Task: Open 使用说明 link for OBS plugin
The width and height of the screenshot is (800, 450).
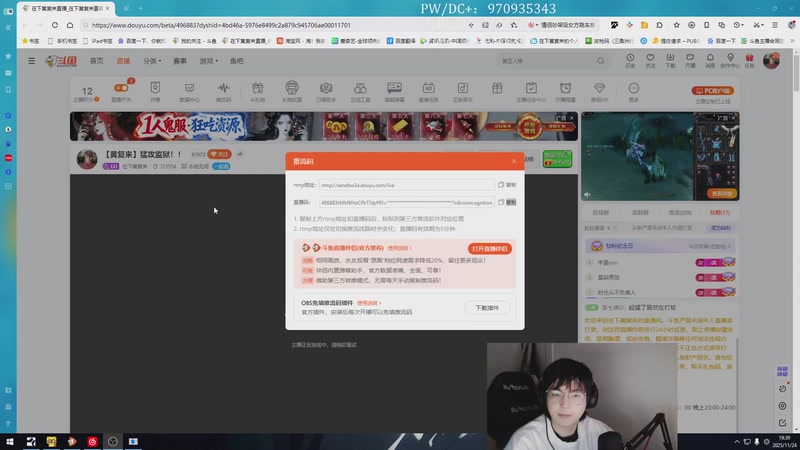Action: click(368, 303)
